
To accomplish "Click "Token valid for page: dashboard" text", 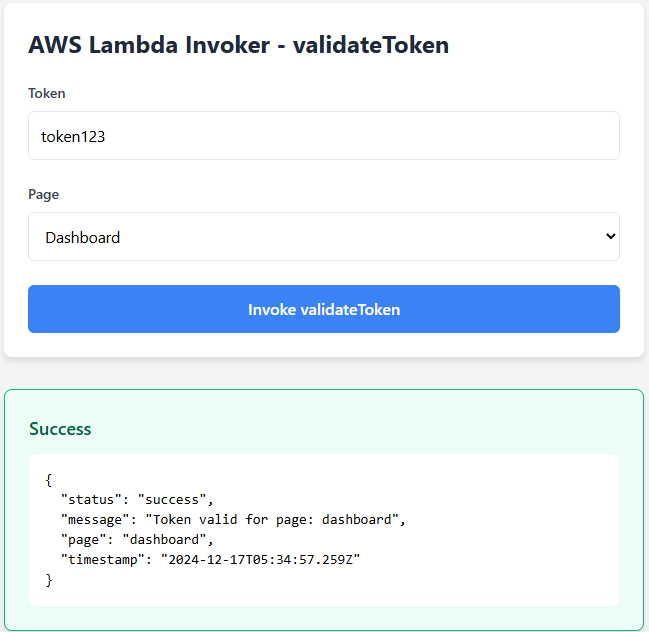I will [x=275, y=519].
